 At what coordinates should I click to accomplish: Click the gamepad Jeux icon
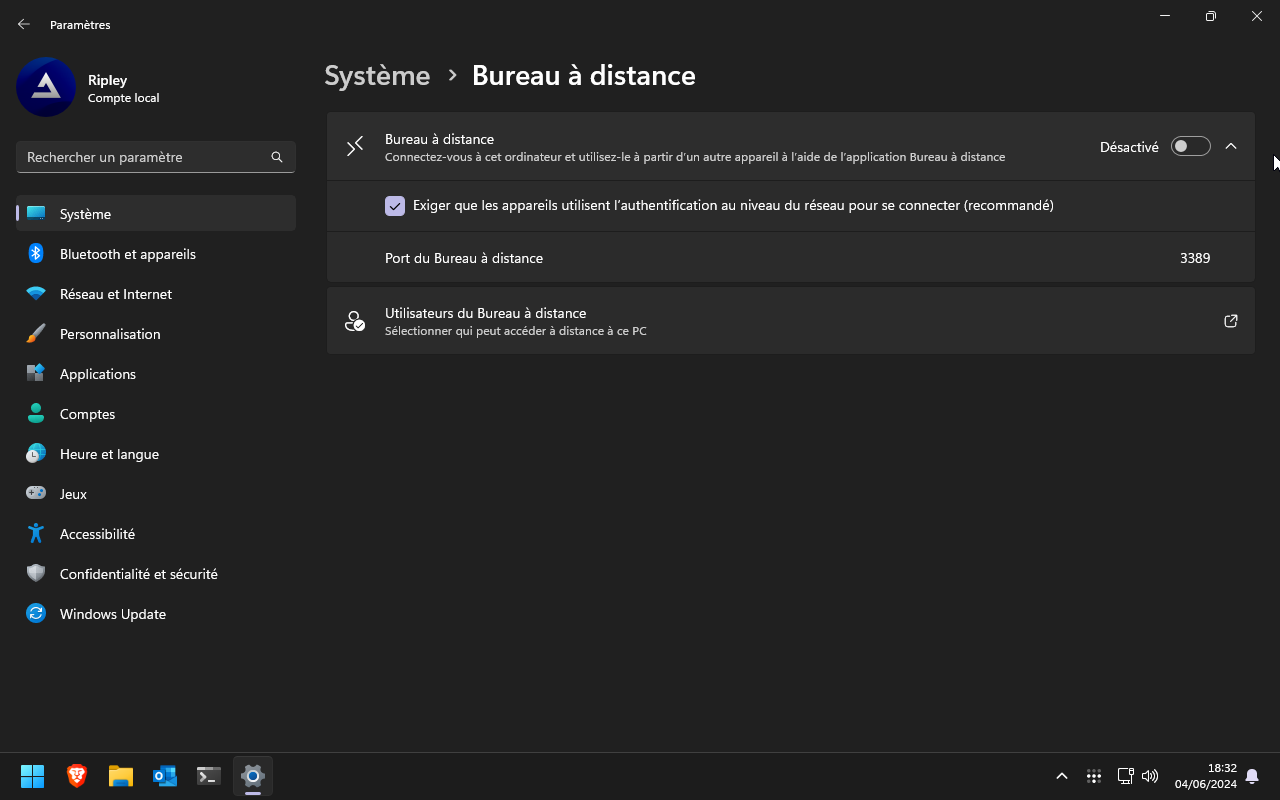pos(36,494)
